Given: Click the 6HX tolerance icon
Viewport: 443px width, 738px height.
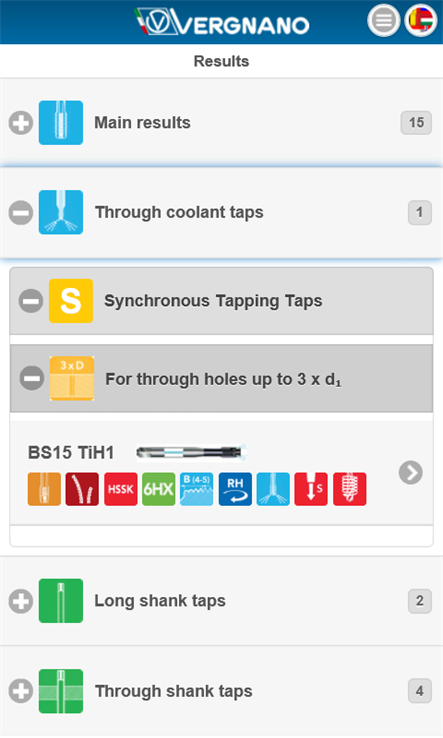Looking at the screenshot, I should (x=159, y=489).
